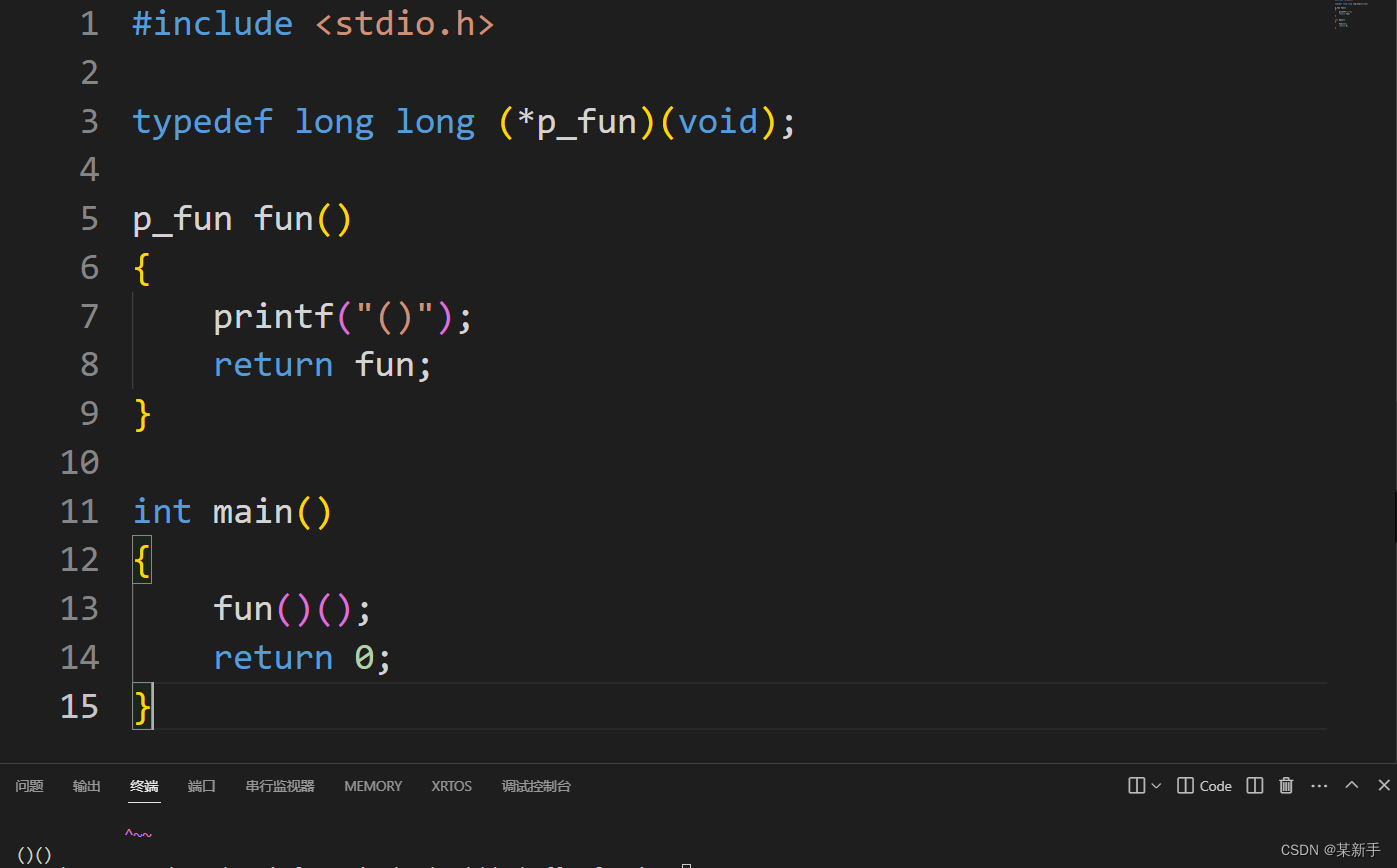The height and width of the screenshot is (868, 1397).
Task: Click line number 3 in the gutter
Action: 89,122
